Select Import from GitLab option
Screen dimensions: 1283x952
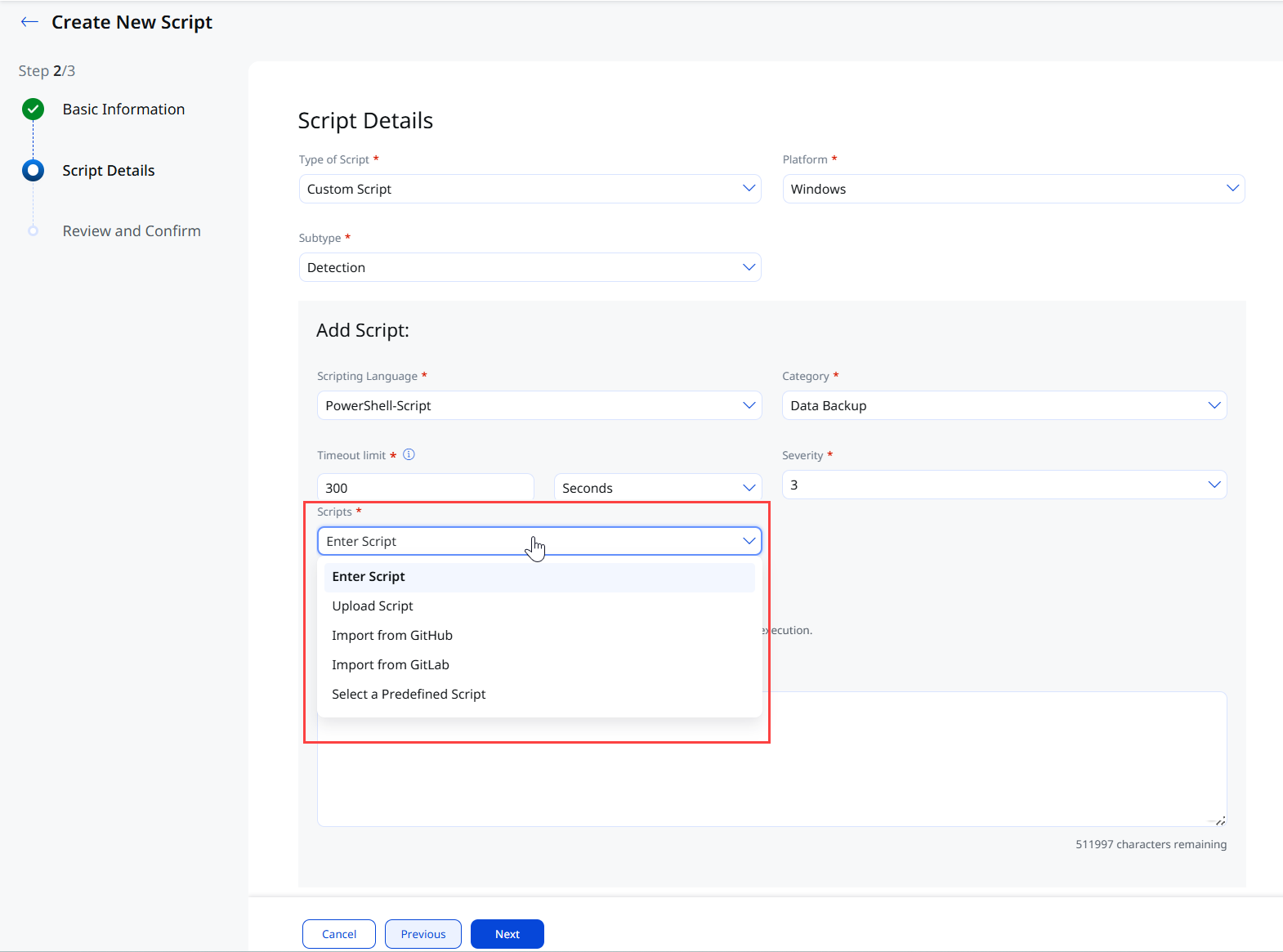(x=539, y=665)
